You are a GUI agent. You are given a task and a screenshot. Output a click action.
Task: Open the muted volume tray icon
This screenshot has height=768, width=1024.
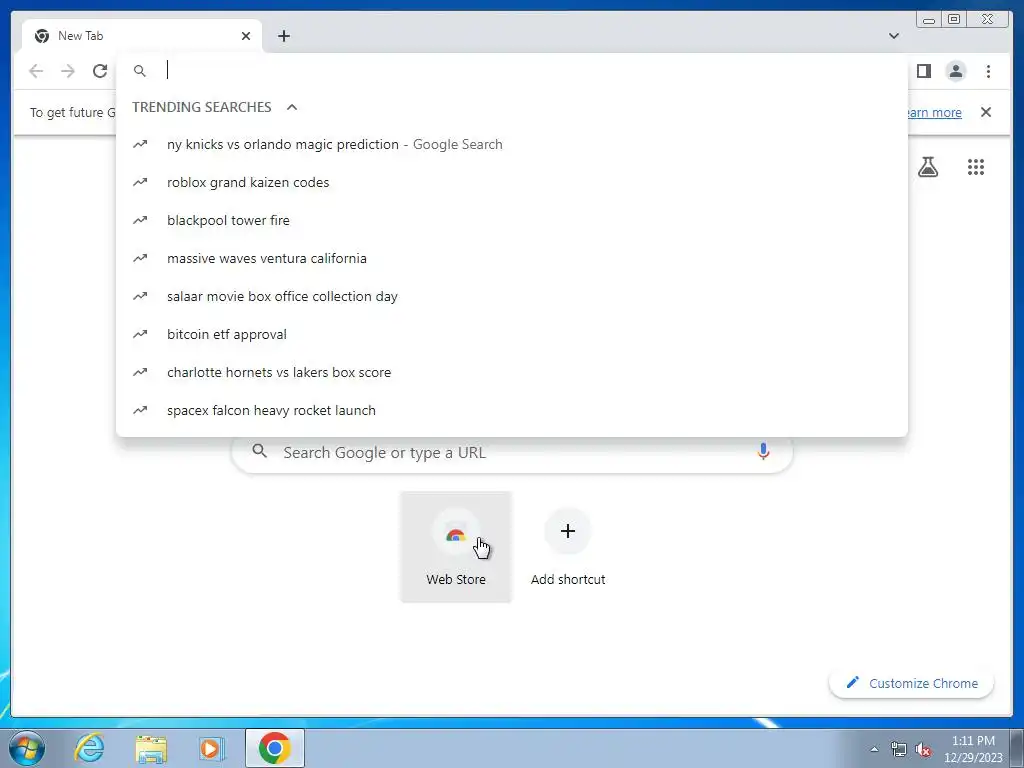click(x=923, y=749)
